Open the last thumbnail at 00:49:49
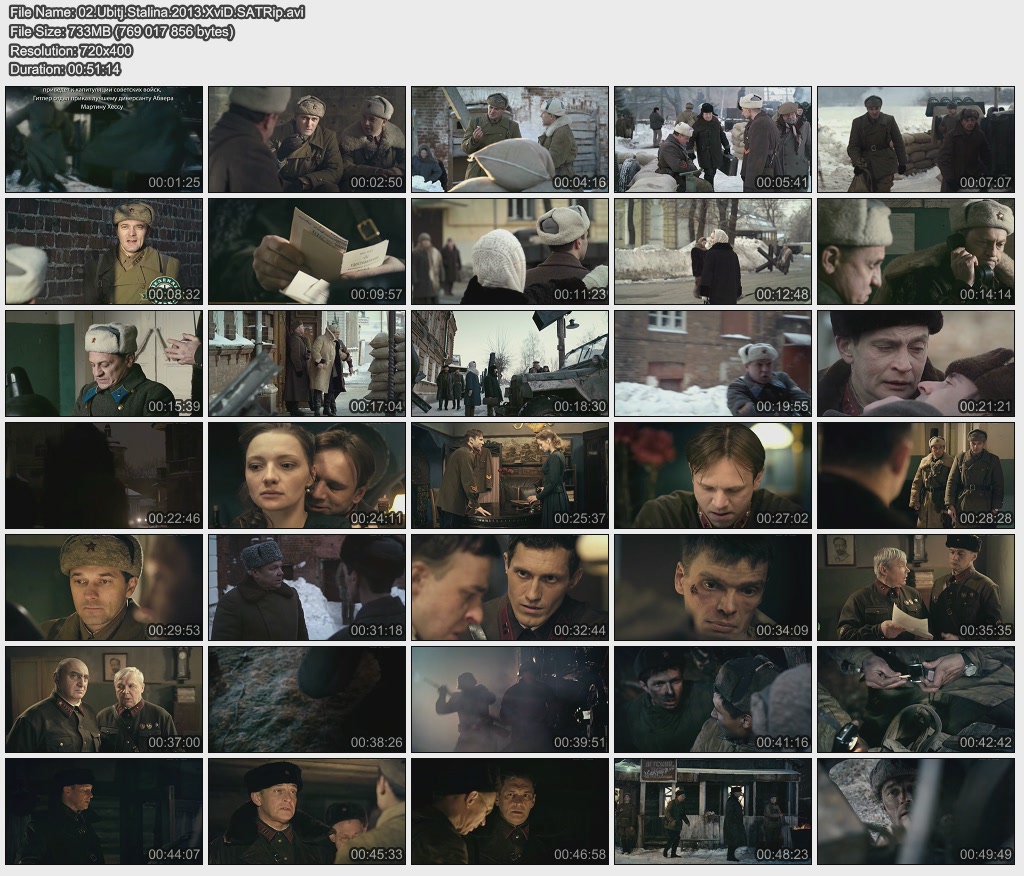 [x=915, y=811]
